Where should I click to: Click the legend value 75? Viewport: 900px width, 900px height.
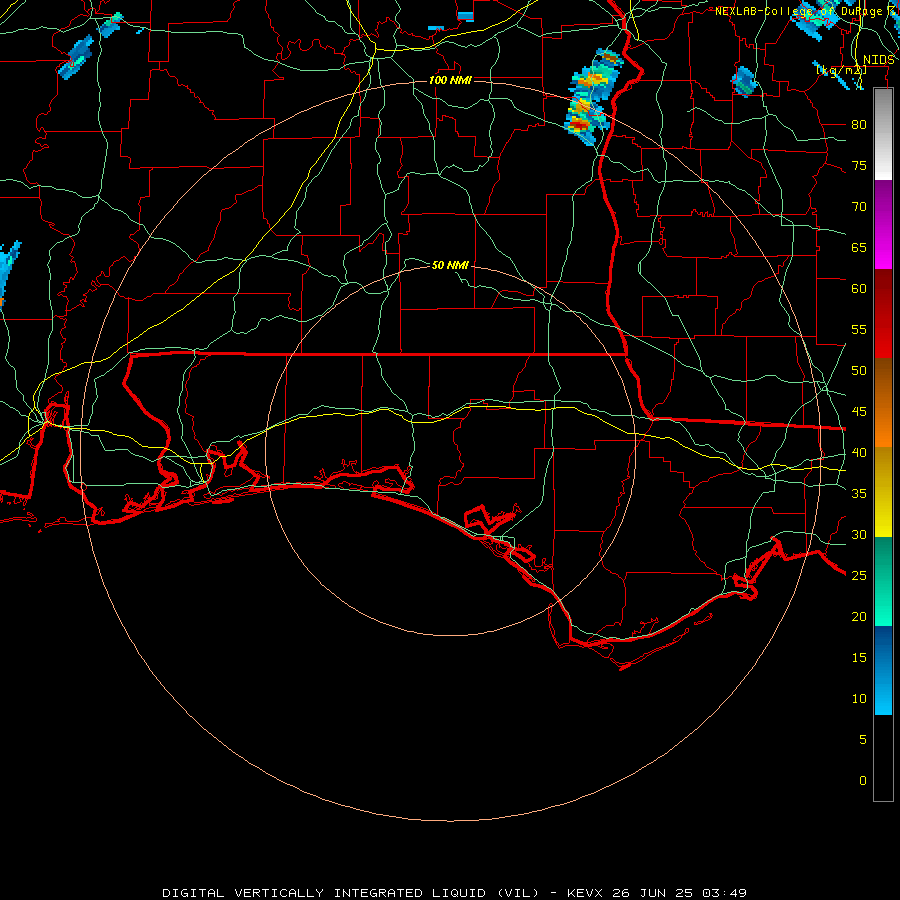859,165
